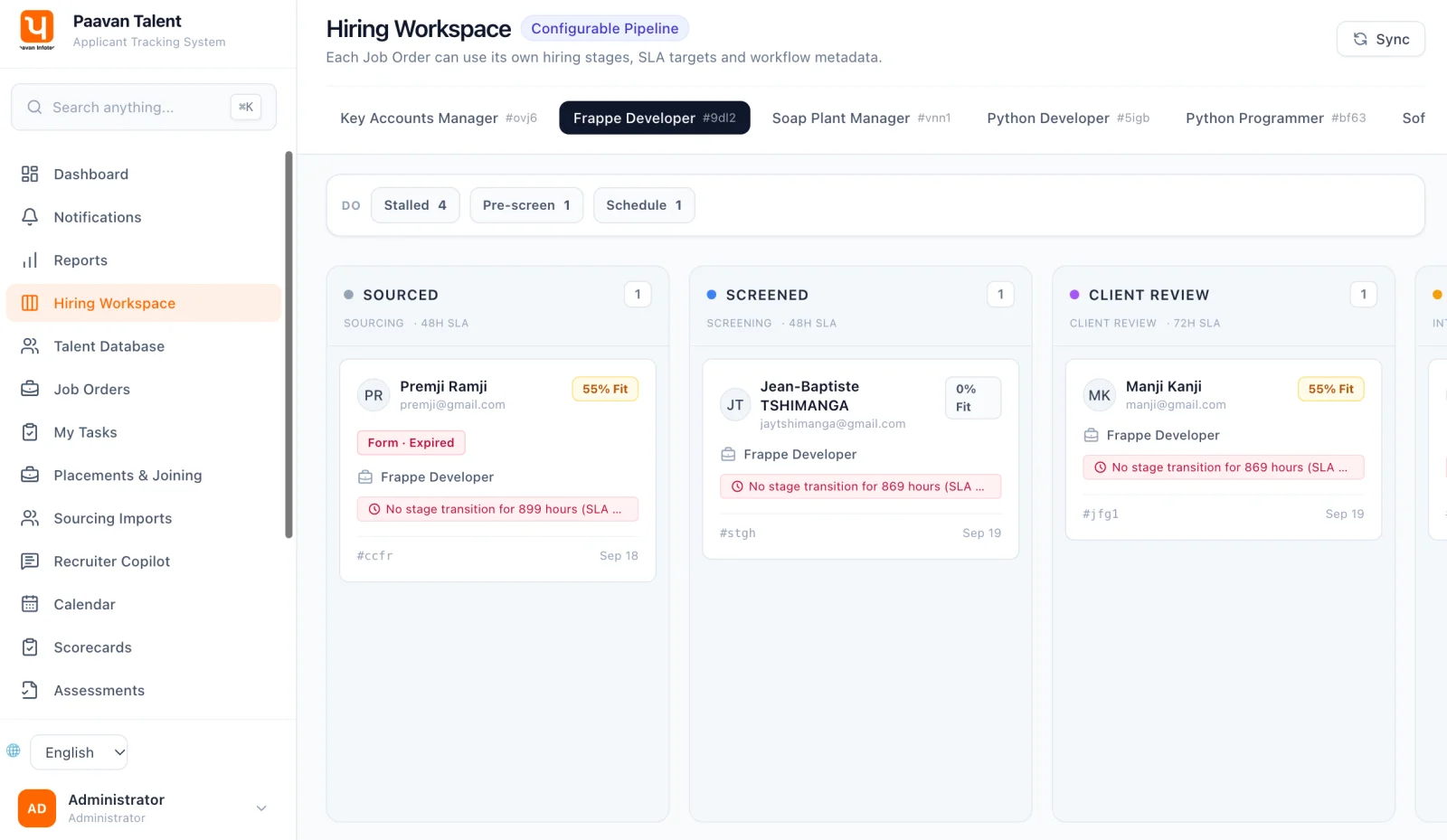The height and width of the screenshot is (840, 1447).
Task: Click the search magnifier icon
Action: (34, 107)
